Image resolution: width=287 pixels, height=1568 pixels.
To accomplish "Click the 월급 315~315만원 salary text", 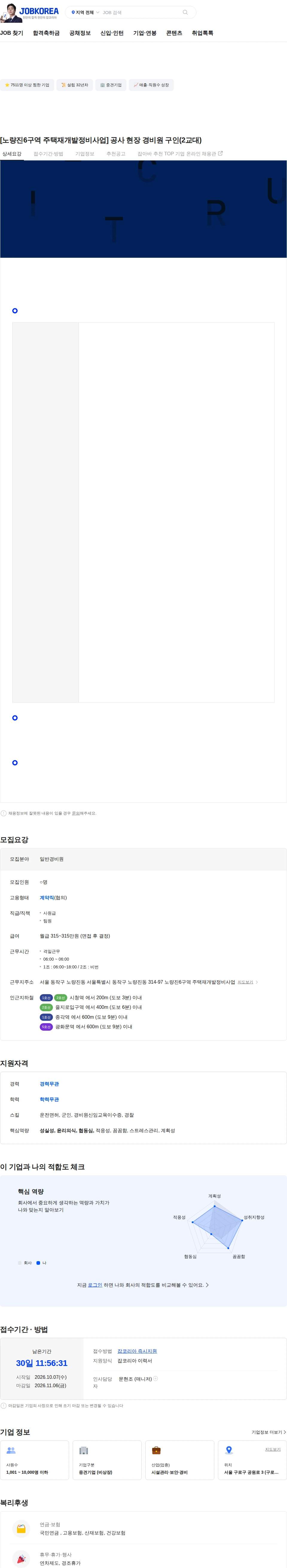I will click(75, 936).
